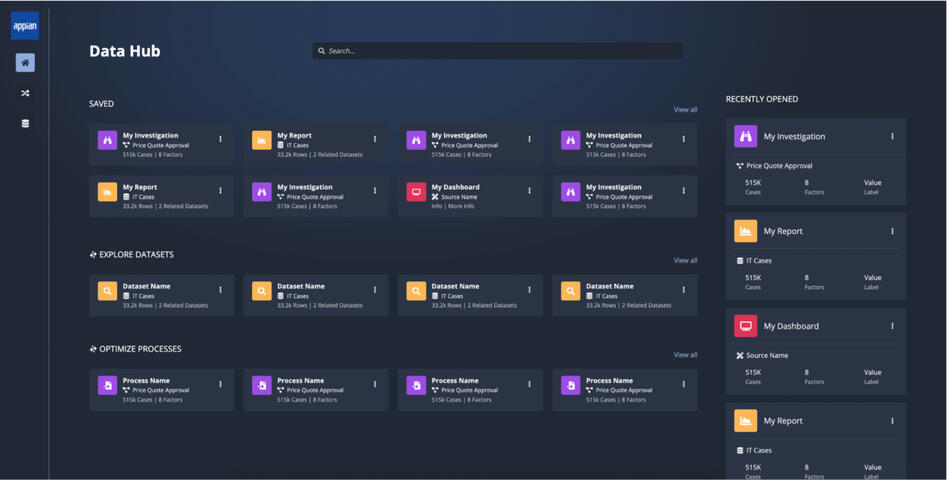
Task: Go to Home via the sidebar house icon
Action: click(x=25, y=62)
